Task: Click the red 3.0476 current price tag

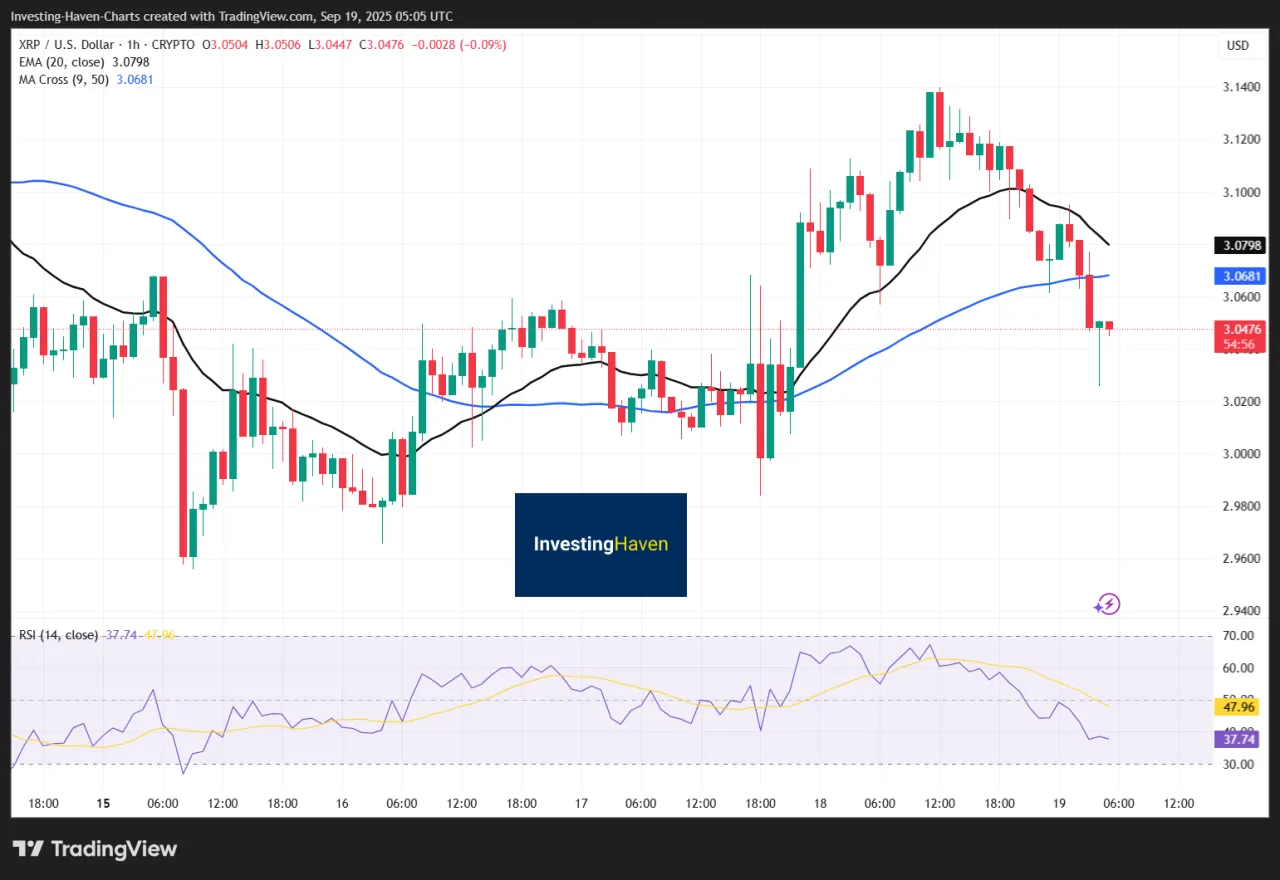Action: (x=1238, y=329)
